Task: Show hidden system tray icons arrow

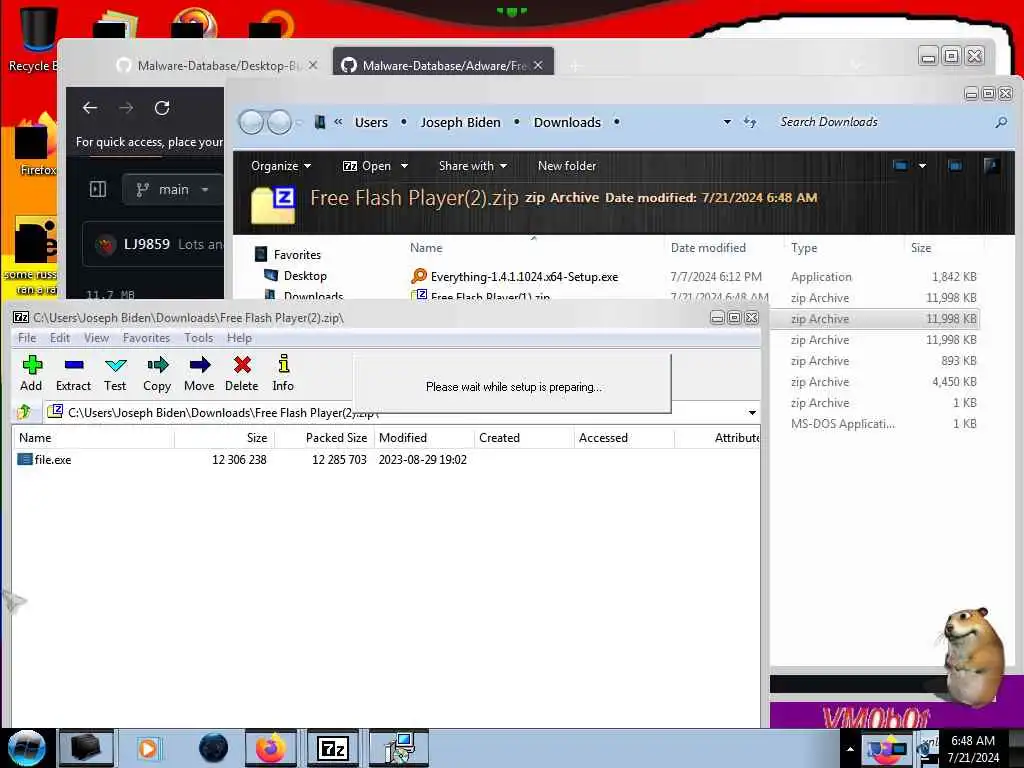Action: point(850,749)
